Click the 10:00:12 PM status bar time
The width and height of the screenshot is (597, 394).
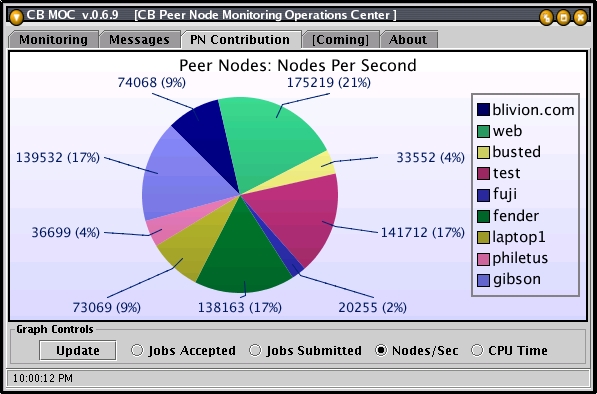pos(43,378)
